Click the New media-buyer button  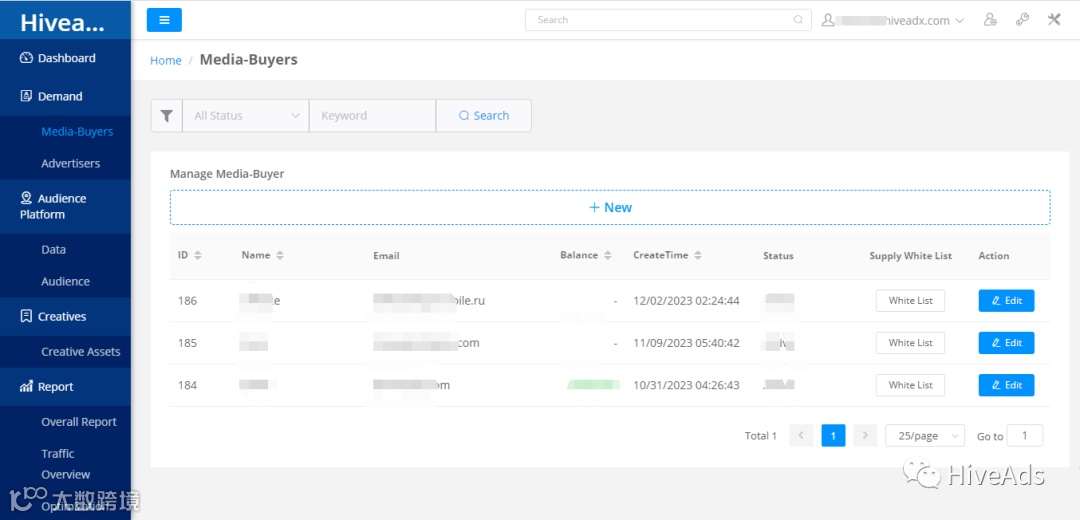coord(610,207)
